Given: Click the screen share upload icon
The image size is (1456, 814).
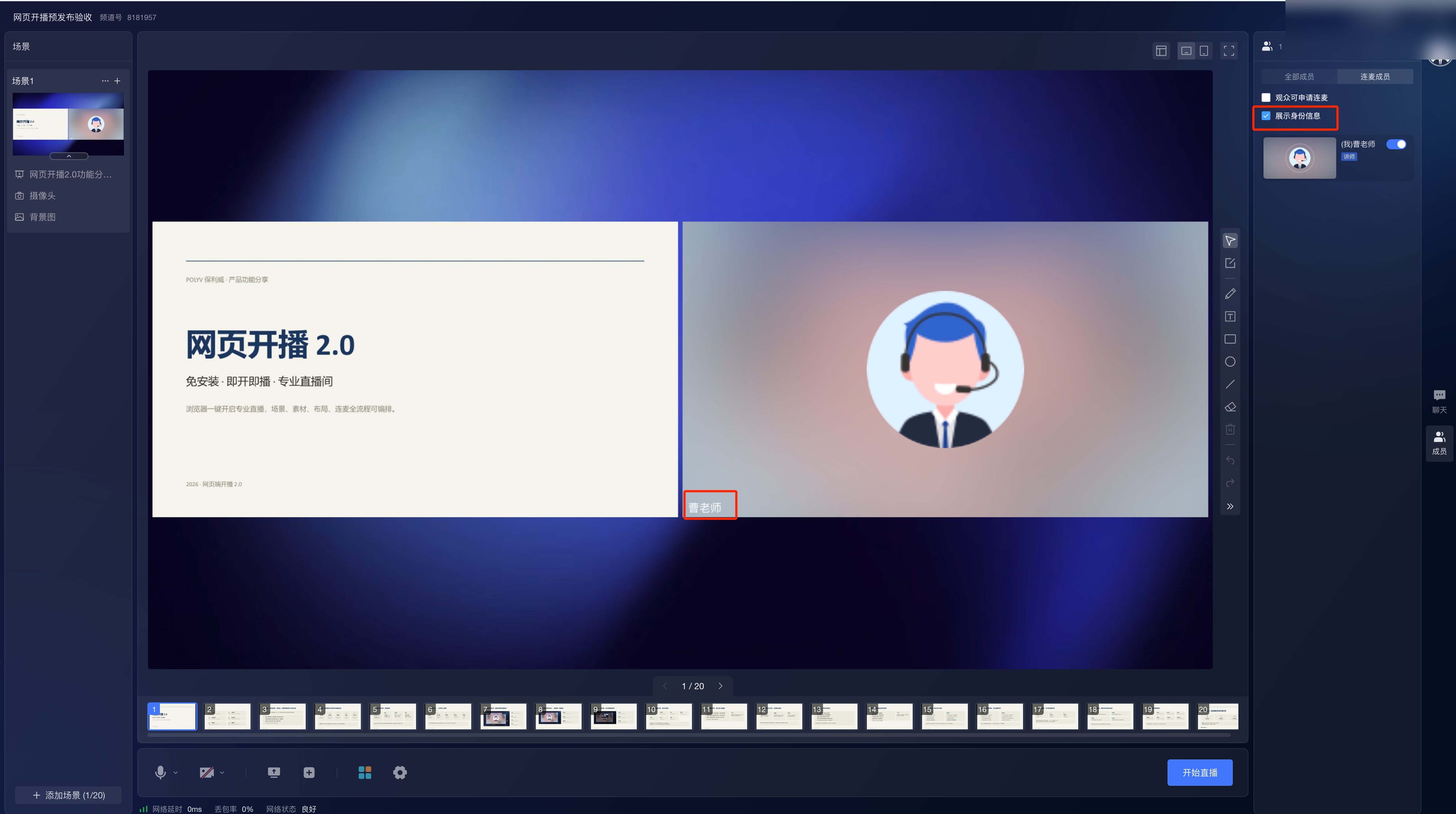Looking at the screenshot, I should (x=274, y=772).
